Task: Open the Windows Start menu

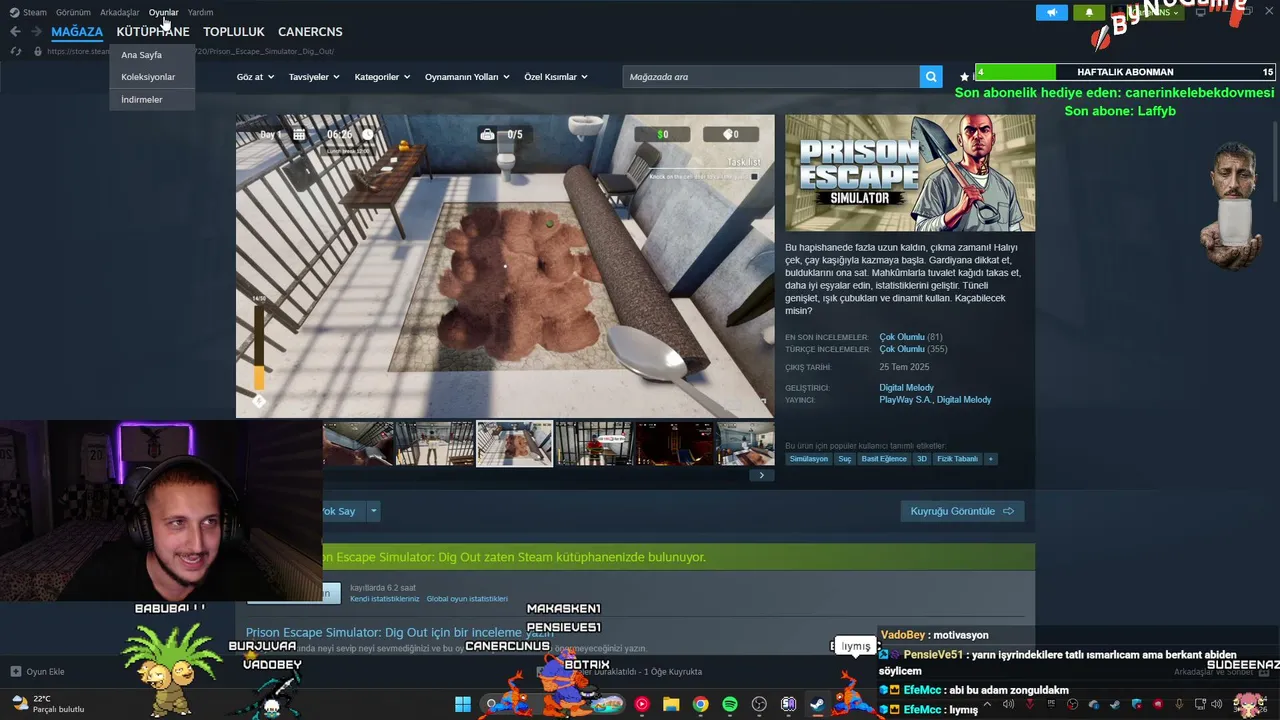Action: (463, 704)
